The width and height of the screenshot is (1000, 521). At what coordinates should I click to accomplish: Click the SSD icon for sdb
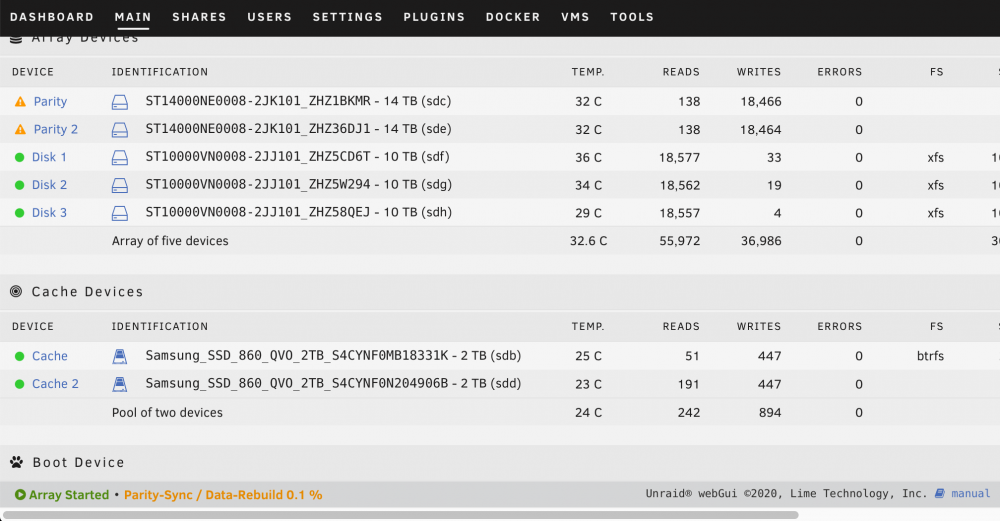[120, 356]
